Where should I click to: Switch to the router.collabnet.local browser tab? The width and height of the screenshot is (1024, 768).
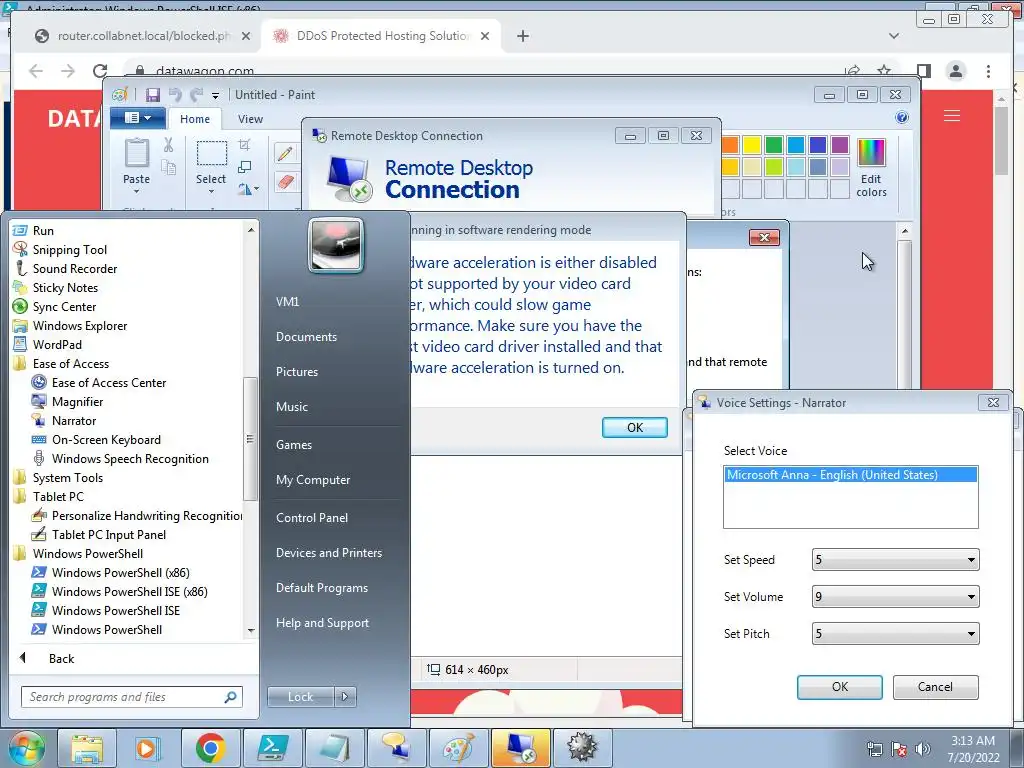point(143,36)
